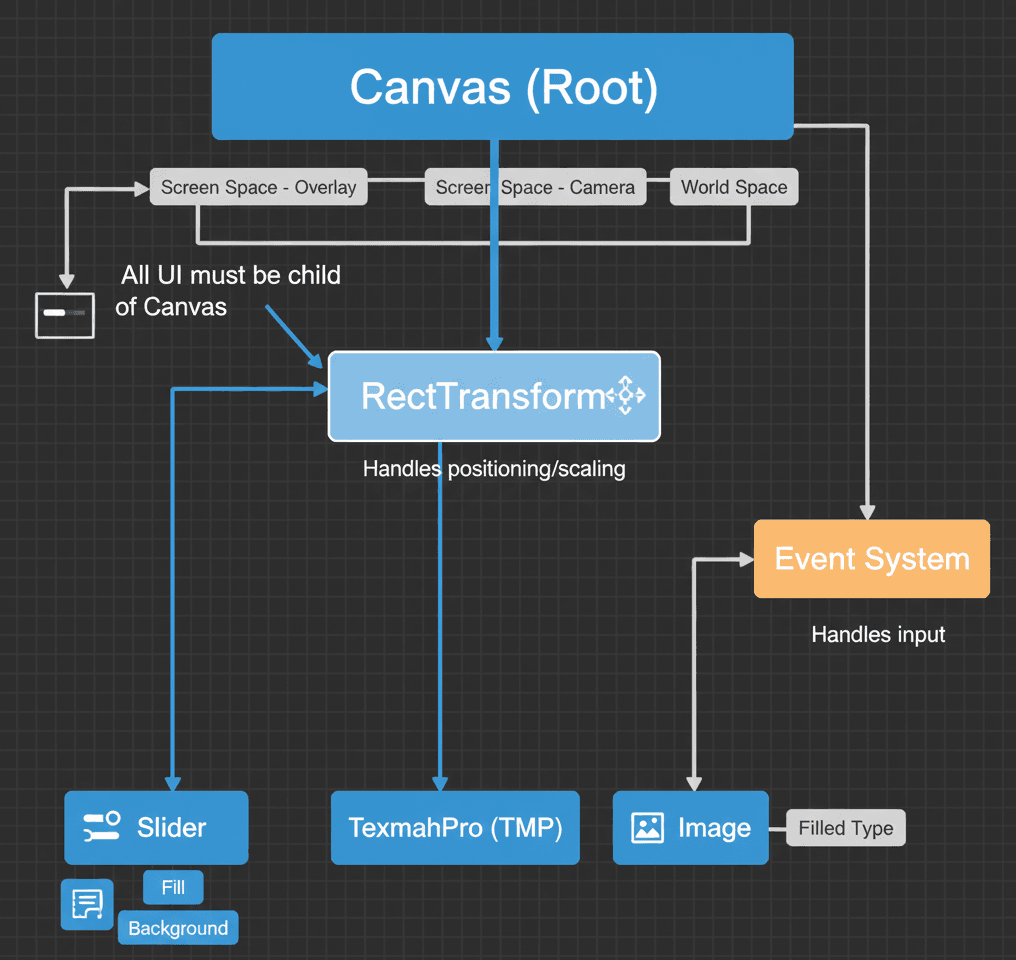Open the note icon beside the Fill tag

(87, 905)
